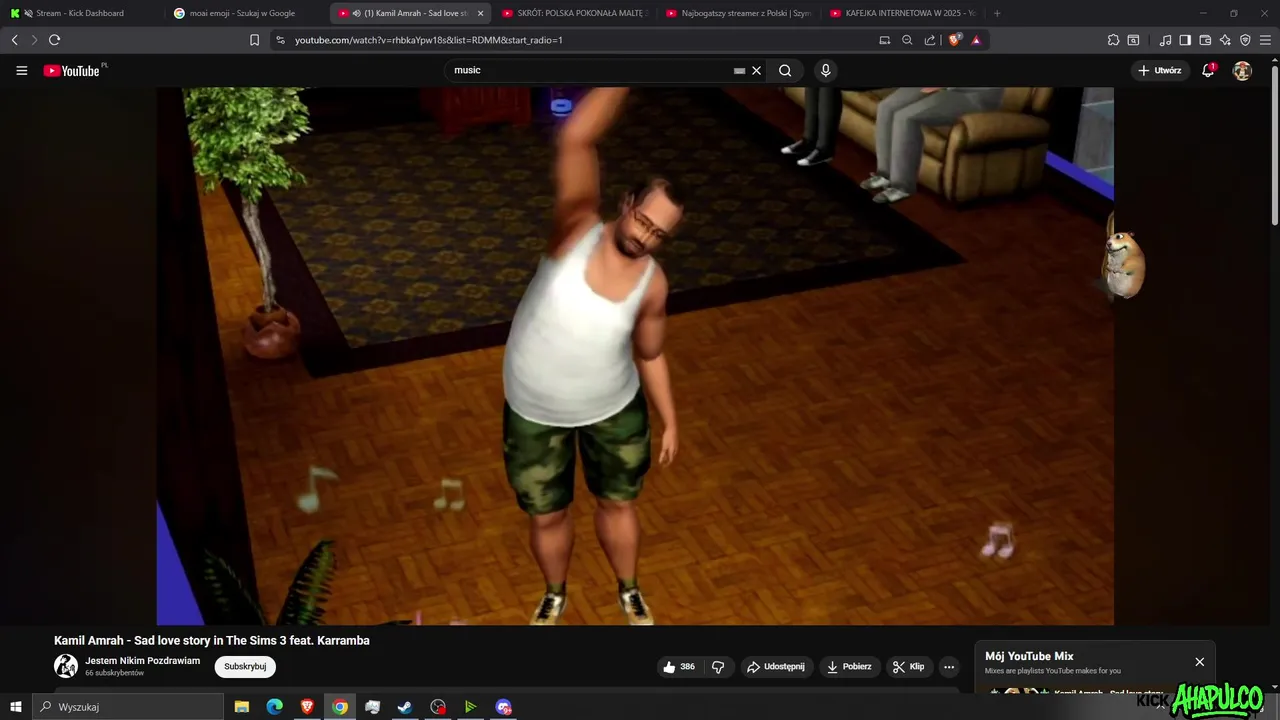
Task: Click the video player to pause
Action: (x=635, y=356)
